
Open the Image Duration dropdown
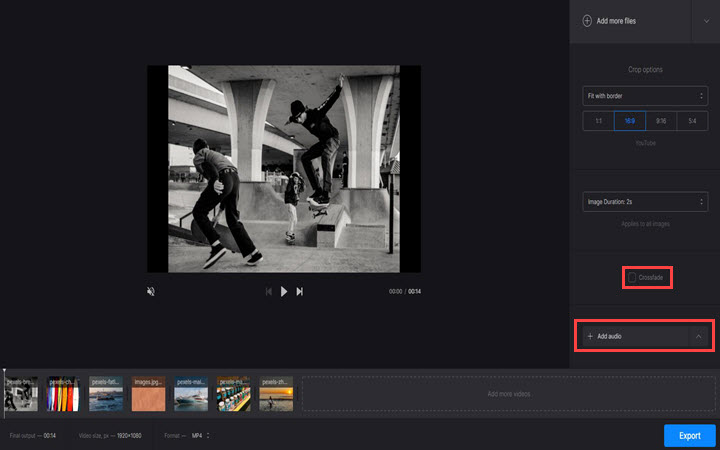tap(645, 202)
